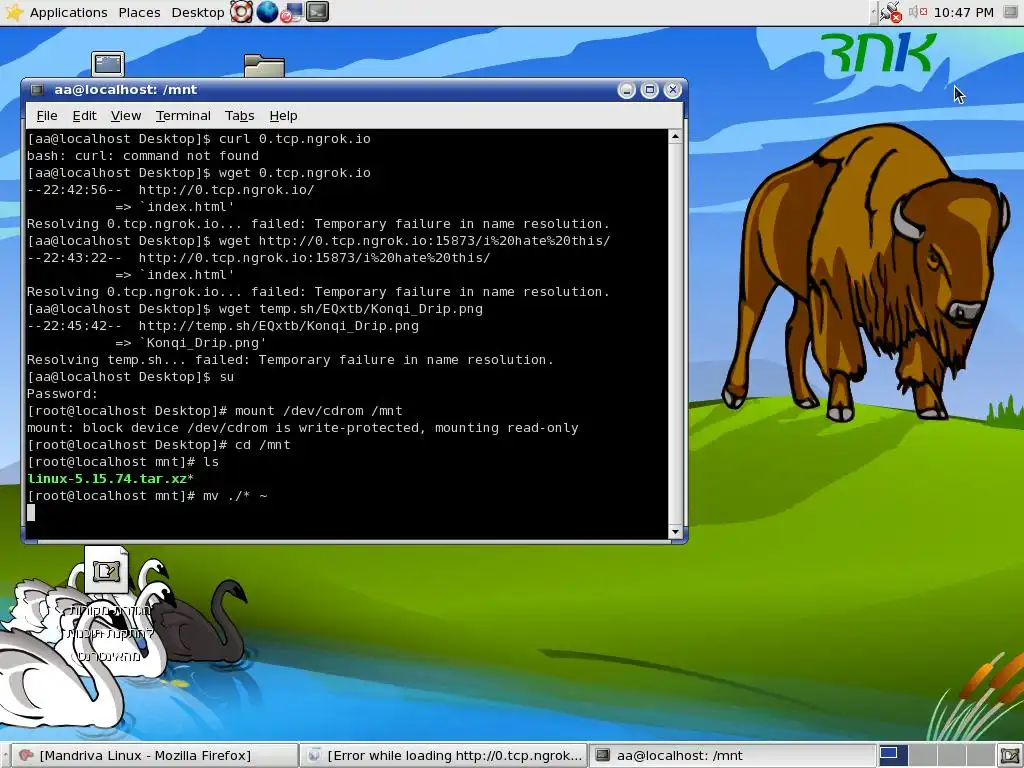This screenshot has width=1024, height=768.
Task: Click the 10:47 PM clock
Action: point(964,12)
